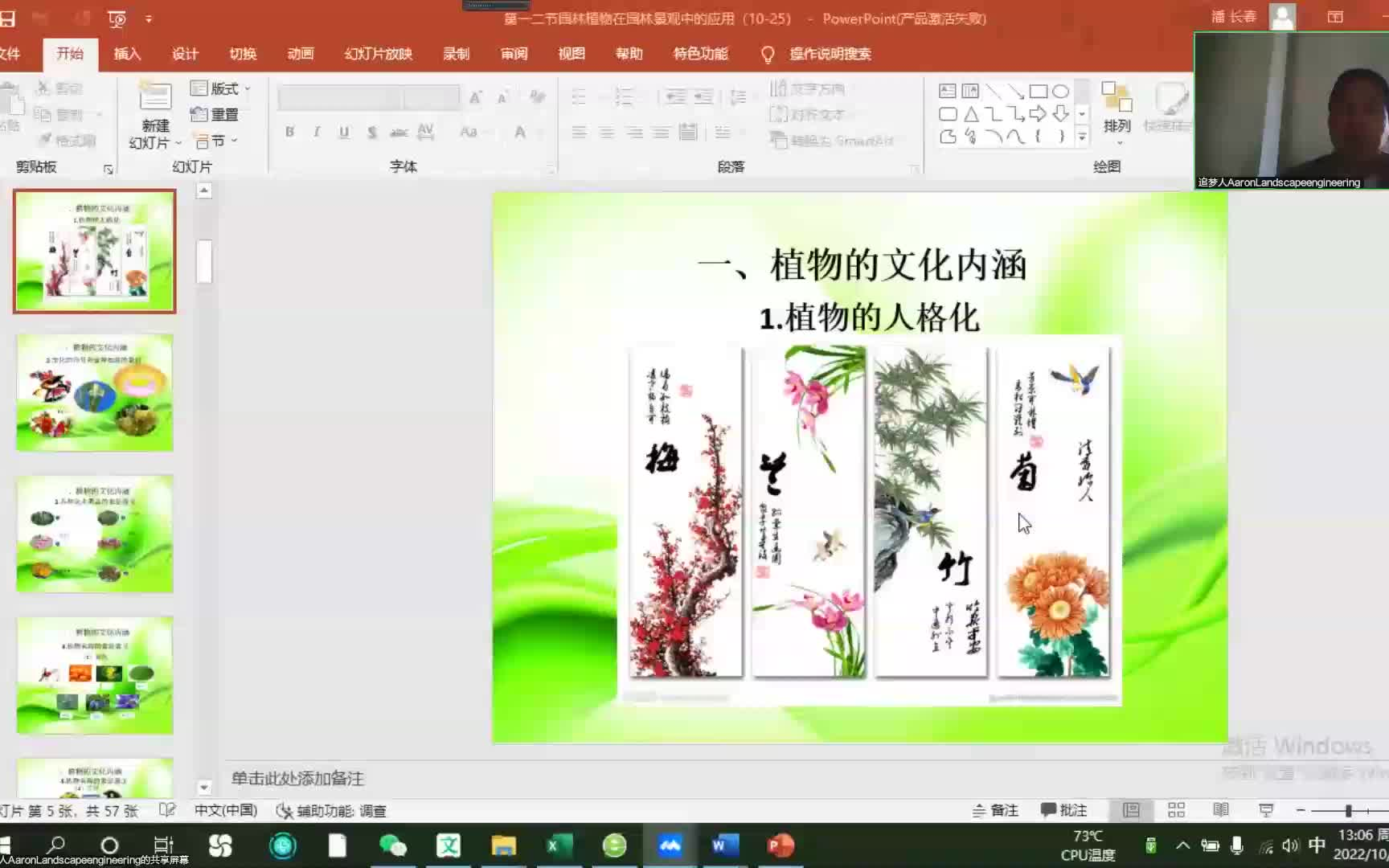The height and width of the screenshot is (868, 1389).
Task: Open the font name combo box
Action: (340, 97)
